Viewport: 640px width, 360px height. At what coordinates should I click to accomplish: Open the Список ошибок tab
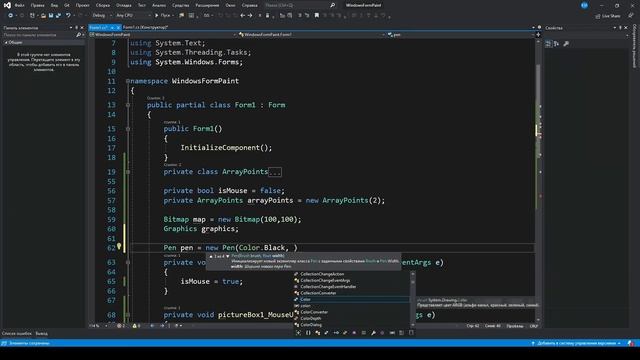click(17, 333)
